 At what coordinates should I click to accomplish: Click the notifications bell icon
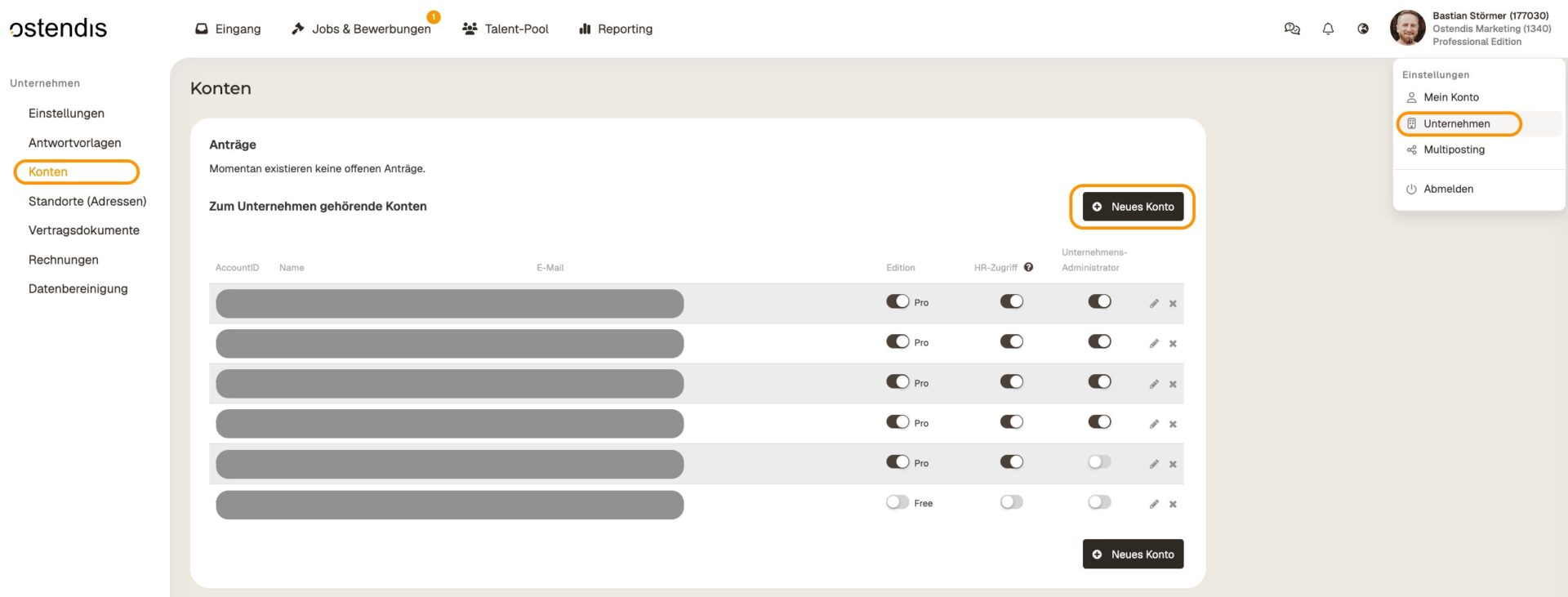pos(1328,29)
